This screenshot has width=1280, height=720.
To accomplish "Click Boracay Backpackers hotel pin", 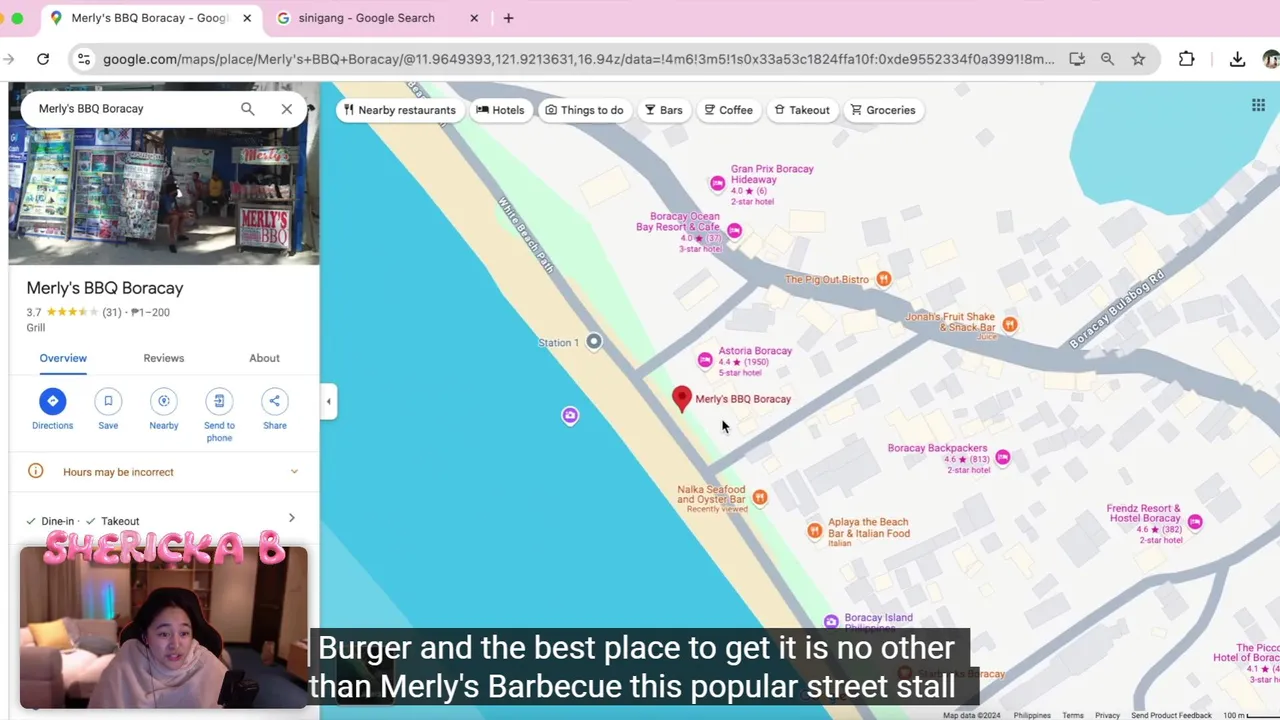I will point(1002,457).
